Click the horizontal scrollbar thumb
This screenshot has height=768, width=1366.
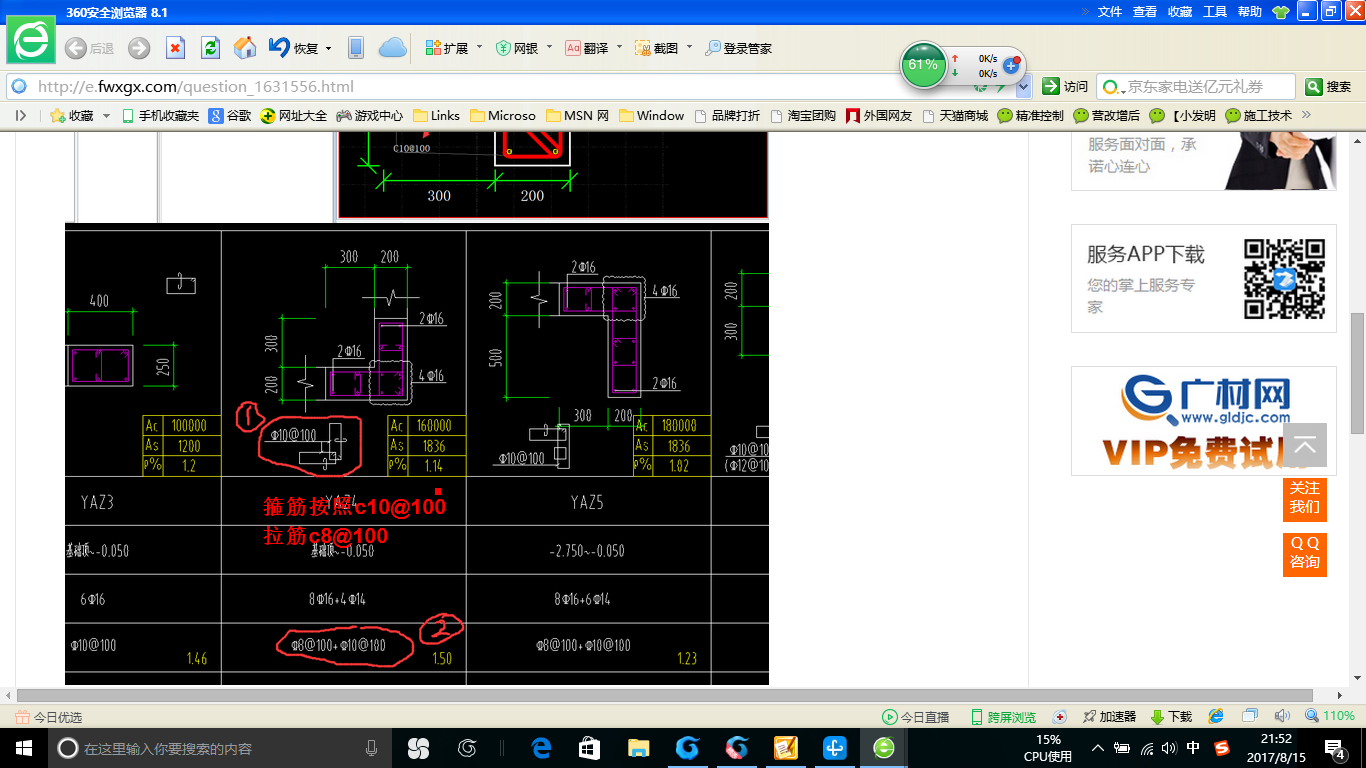pyautogui.click(x=664, y=695)
